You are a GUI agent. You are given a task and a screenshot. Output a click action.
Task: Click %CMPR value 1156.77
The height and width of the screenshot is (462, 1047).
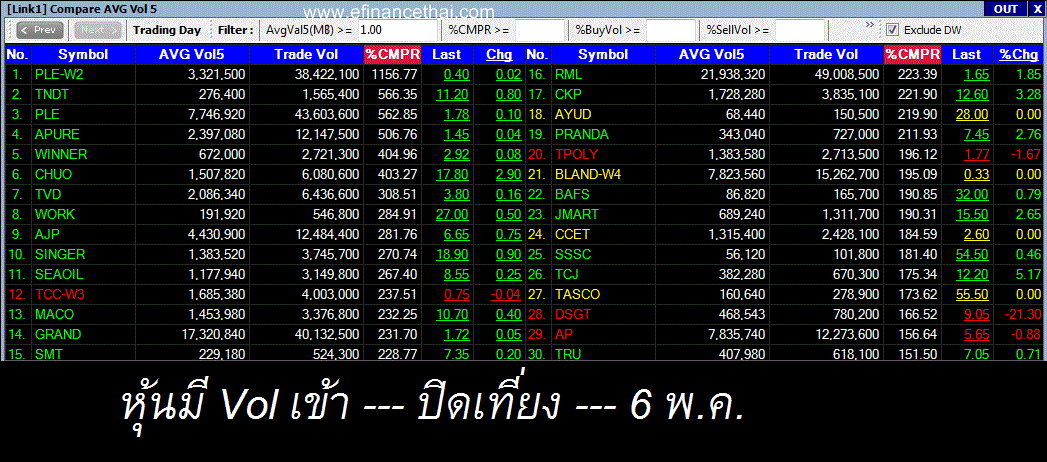click(395, 75)
